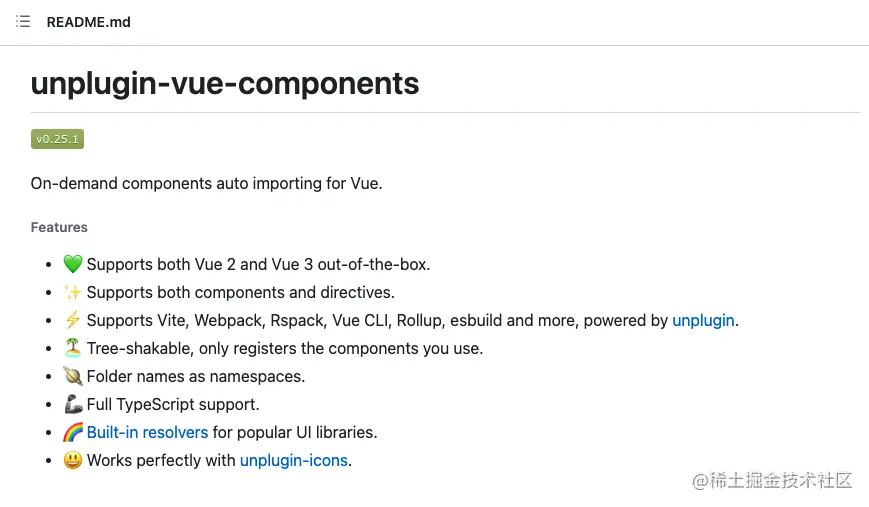Click the Features subheading
Image resolution: width=869 pixels, height=507 pixels.
59,227
